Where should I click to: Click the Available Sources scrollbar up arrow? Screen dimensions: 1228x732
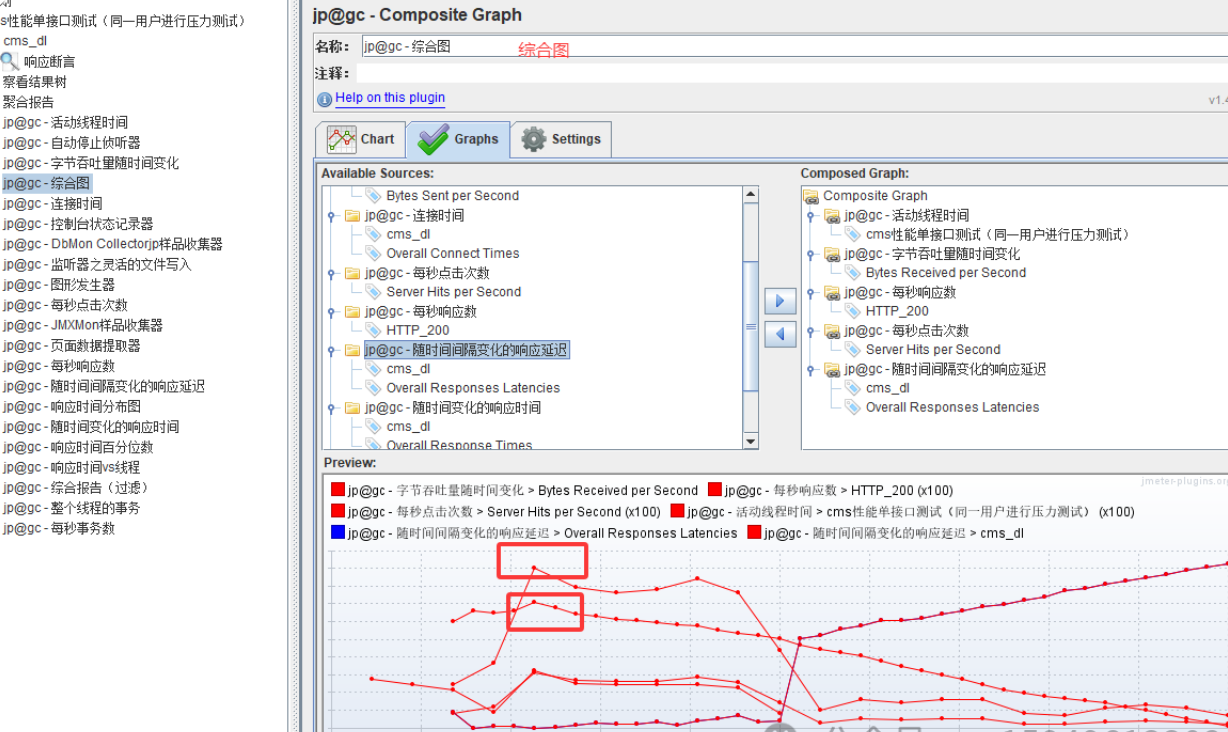[x=751, y=196]
